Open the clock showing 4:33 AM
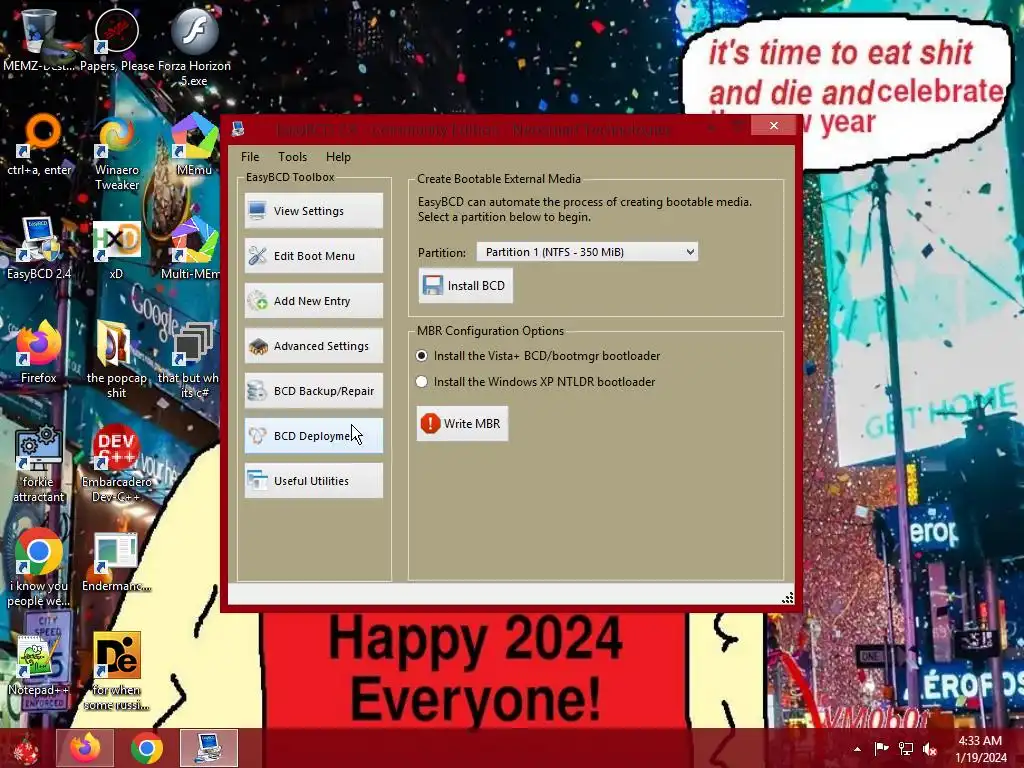Screen dimensions: 1024x768 980,749
